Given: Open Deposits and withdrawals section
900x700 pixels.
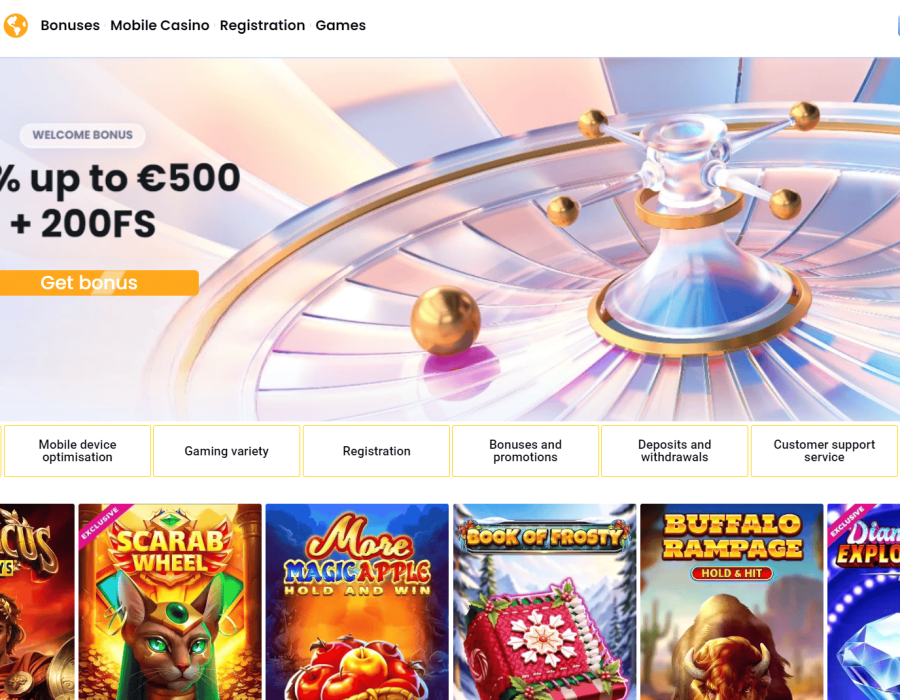Looking at the screenshot, I should click(674, 451).
